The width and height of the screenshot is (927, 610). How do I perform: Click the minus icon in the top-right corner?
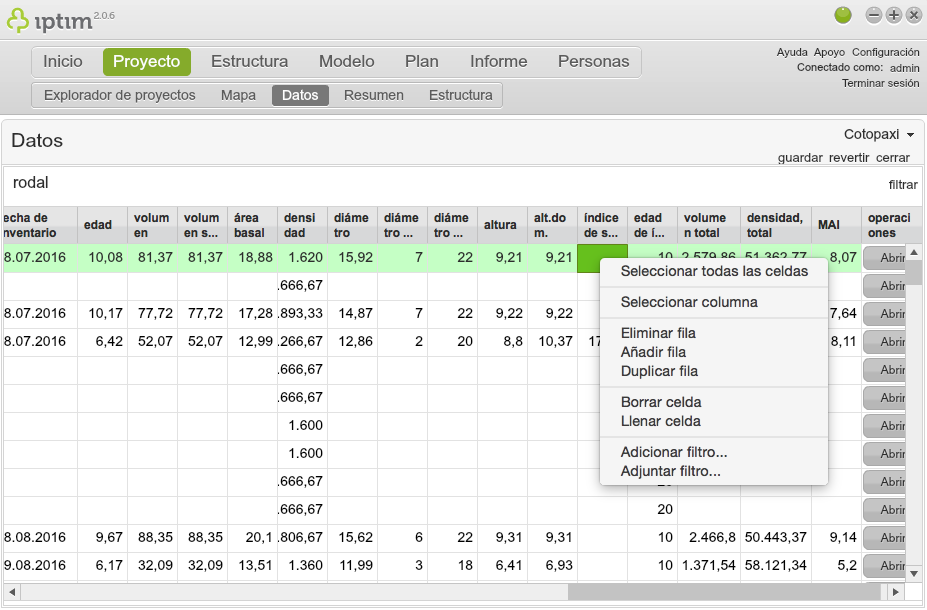tap(874, 15)
